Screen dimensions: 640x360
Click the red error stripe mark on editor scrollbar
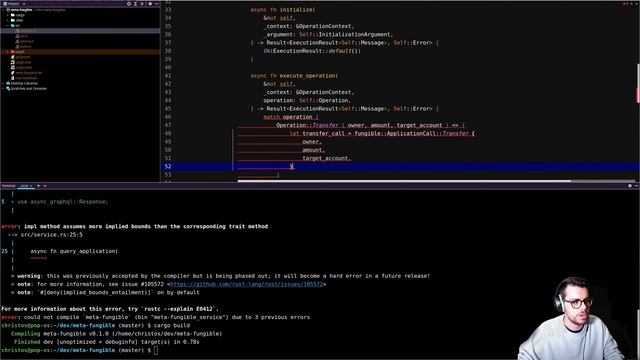pyautogui.click(x=638, y=94)
